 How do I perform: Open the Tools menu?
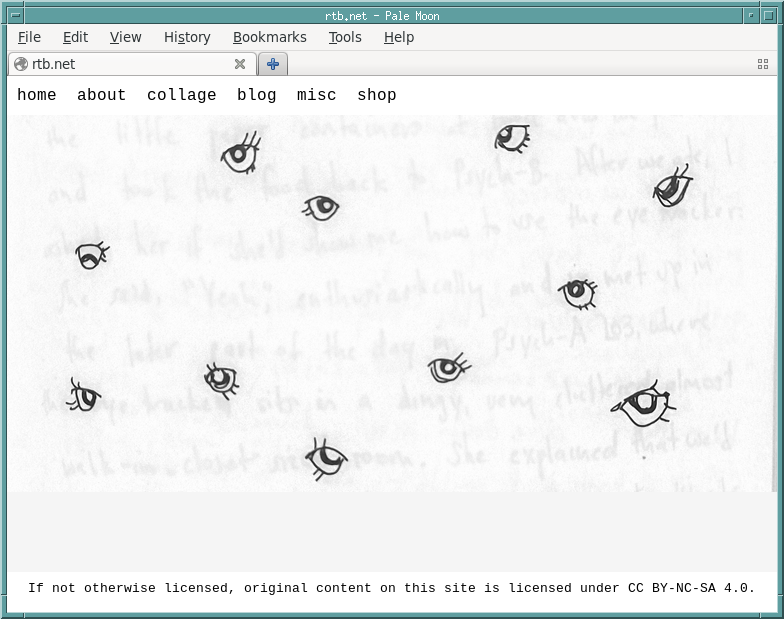(x=345, y=37)
